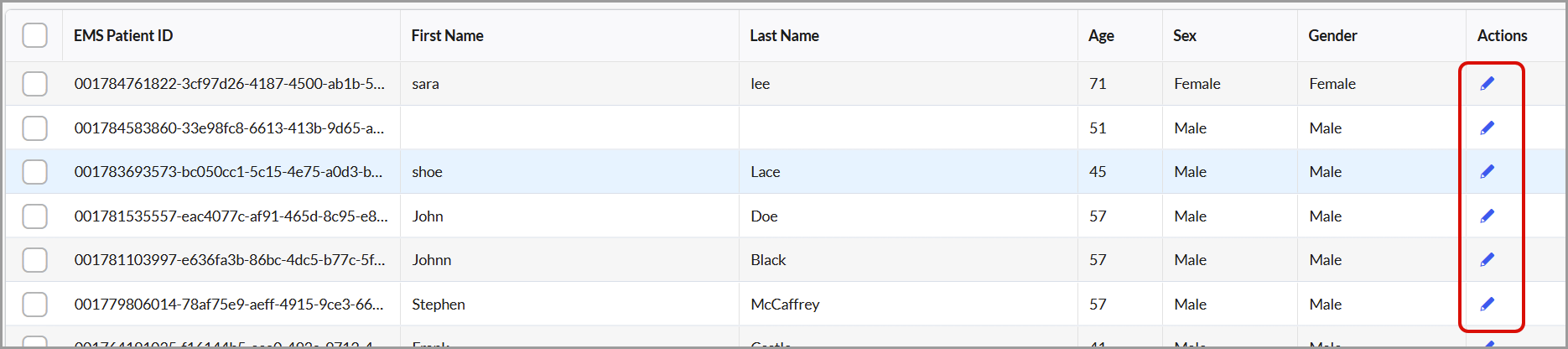Edit Stephen McCaffrey's record
The width and height of the screenshot is (1568, 349).
[x=1488, y=304]
